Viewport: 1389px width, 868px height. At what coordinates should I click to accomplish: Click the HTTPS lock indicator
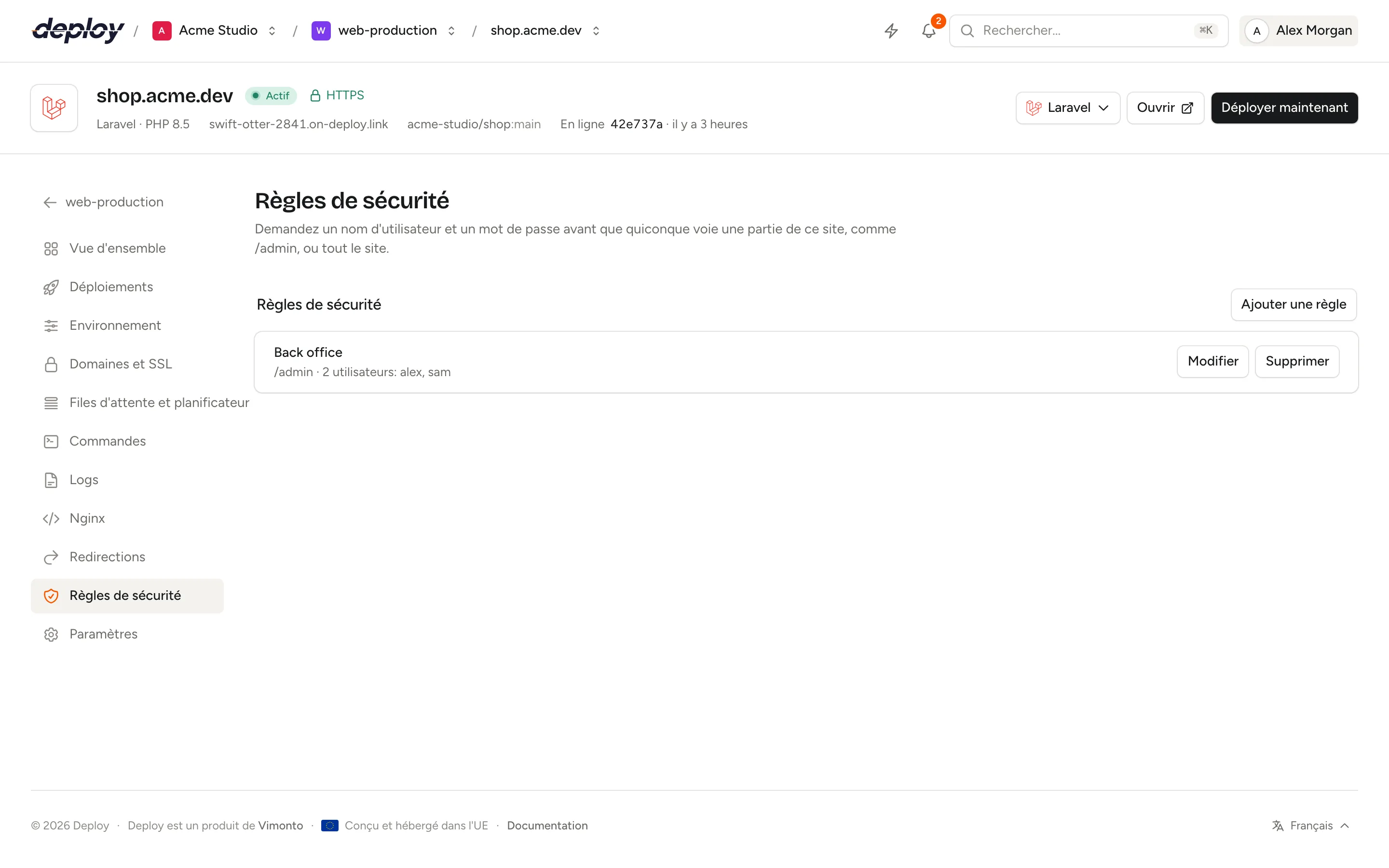(x=337, y=95)
